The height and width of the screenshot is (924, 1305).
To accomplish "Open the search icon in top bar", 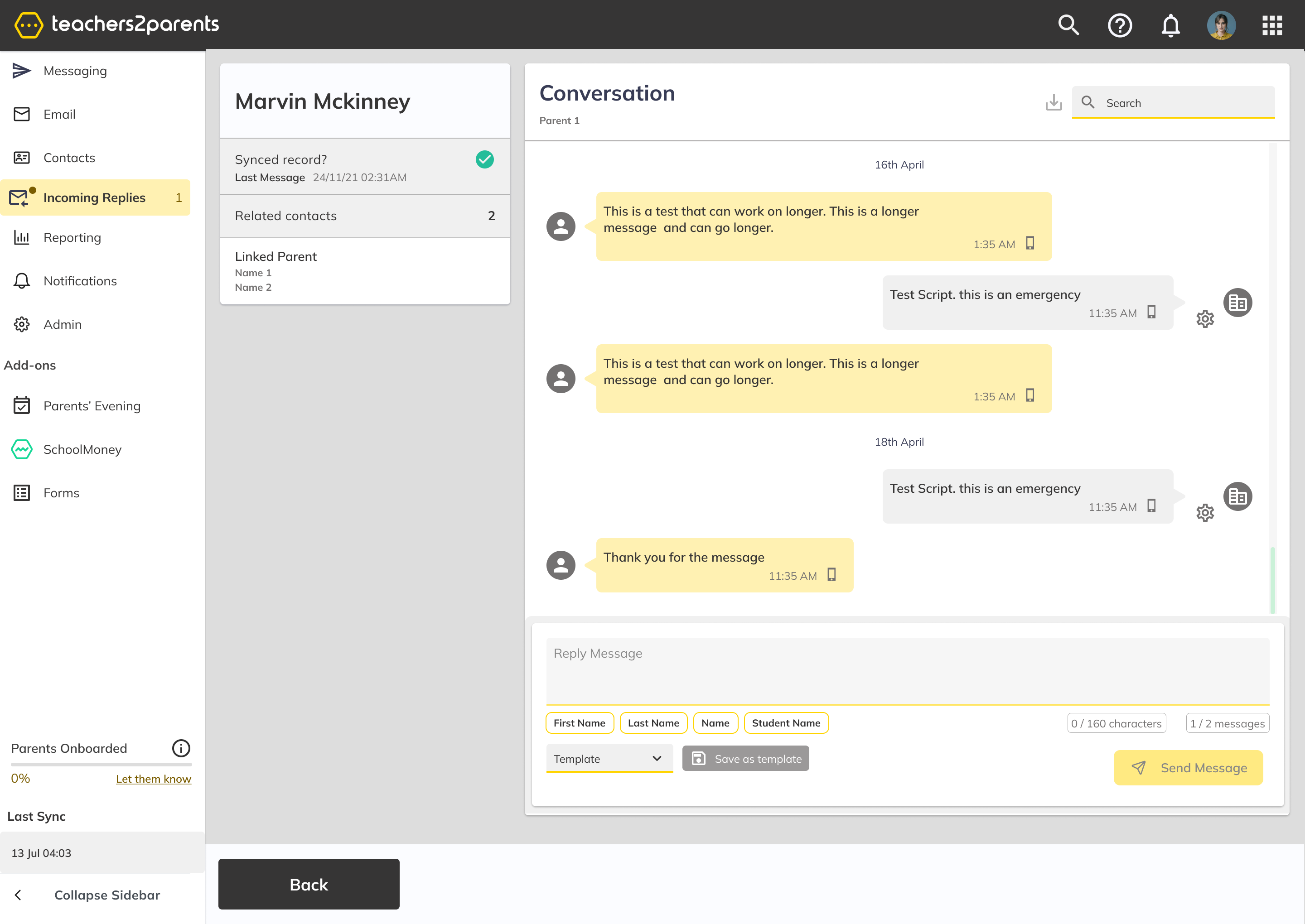I will [x=1068, y=25].
